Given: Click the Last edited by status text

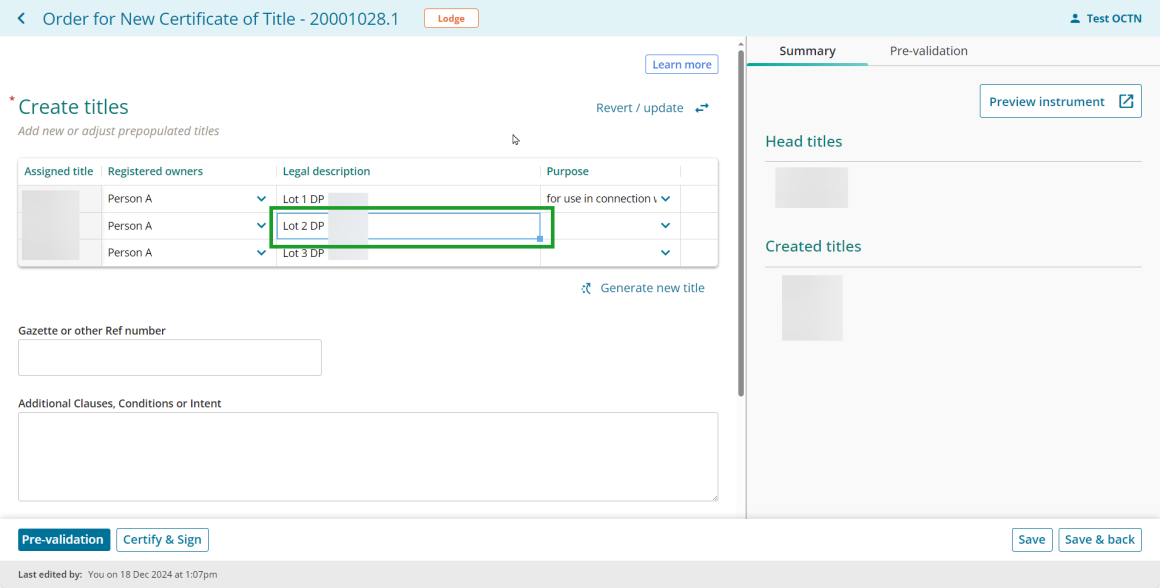Looking at the screenshot, I should (x=118, y=574).
